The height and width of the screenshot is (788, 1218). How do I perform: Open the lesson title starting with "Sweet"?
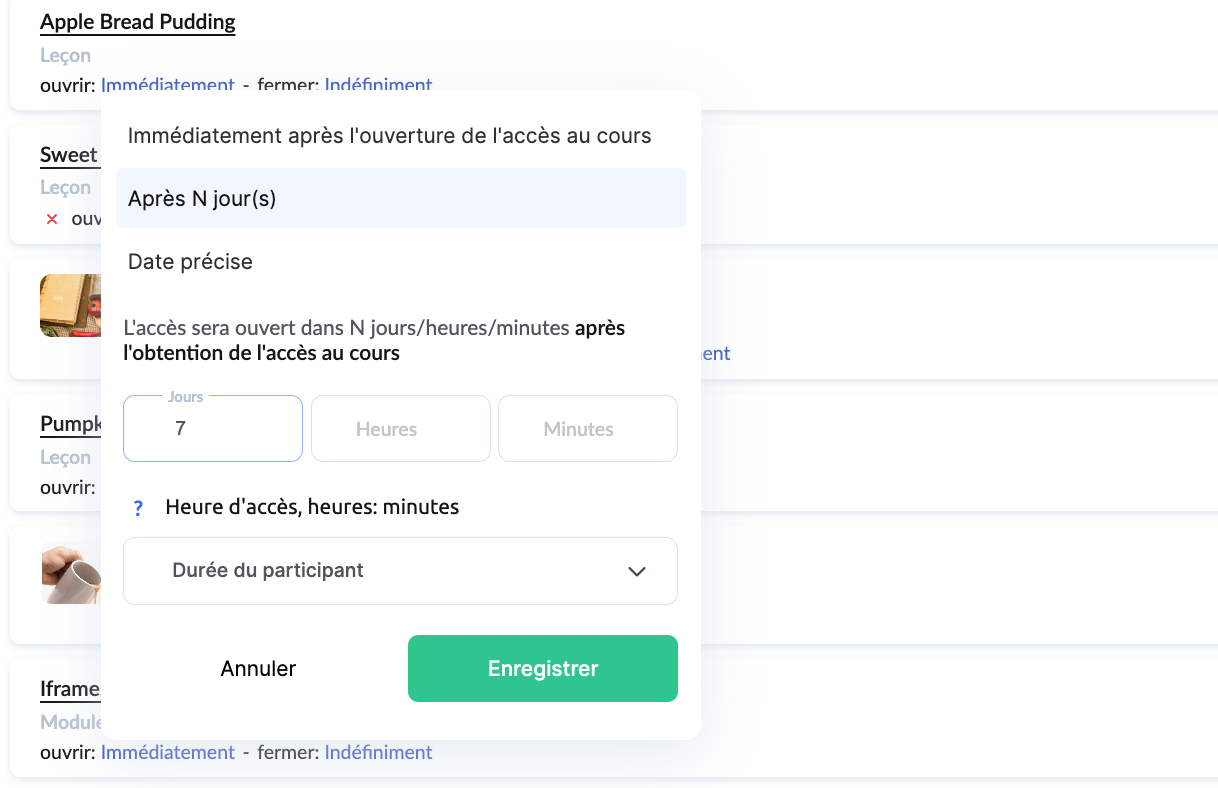pyautogui.click(x=69, y=155)
